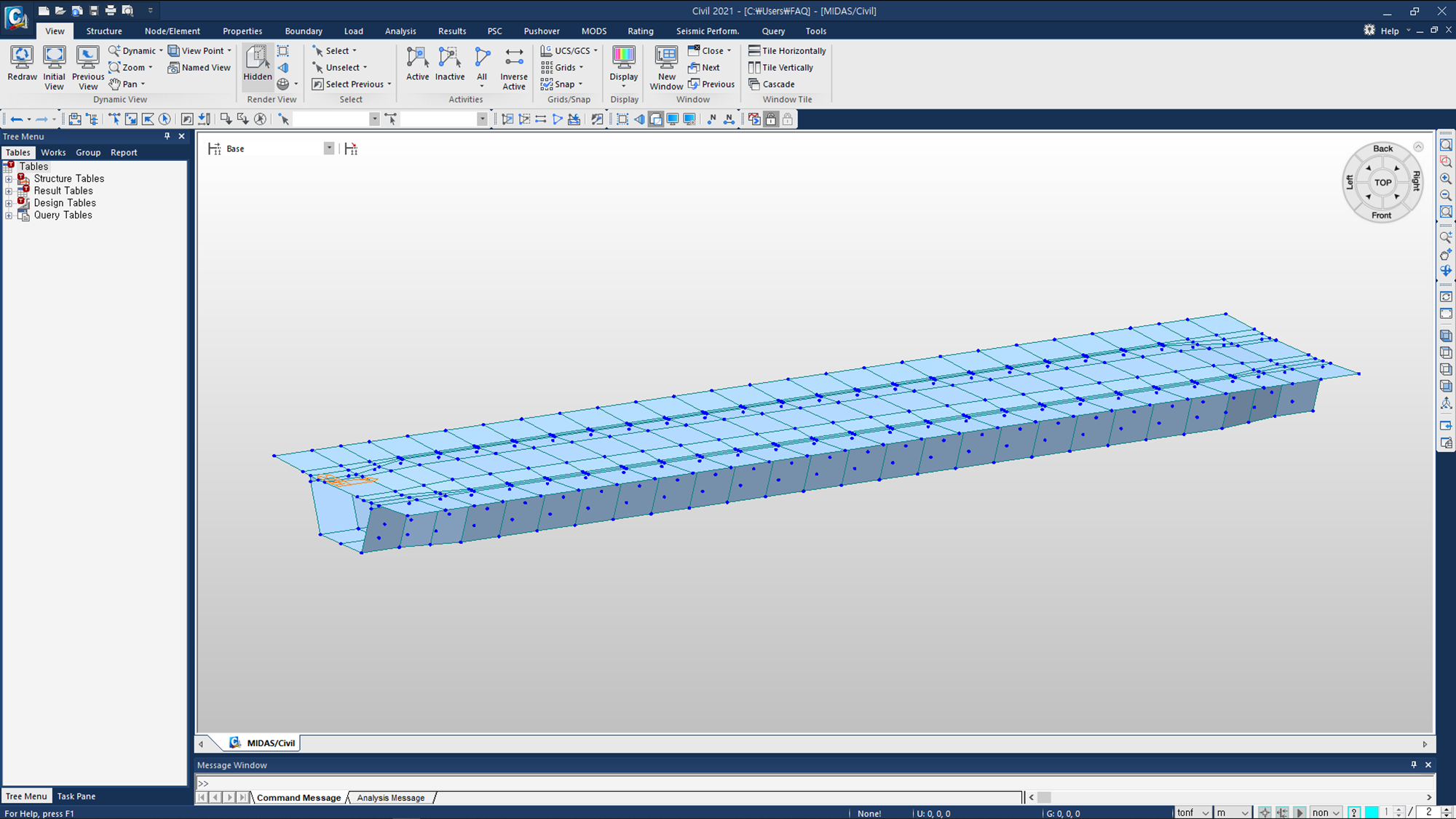The width and height of the screenshot is (1456, 819).
Task: Open a New Window
Action: coord(666,68)
